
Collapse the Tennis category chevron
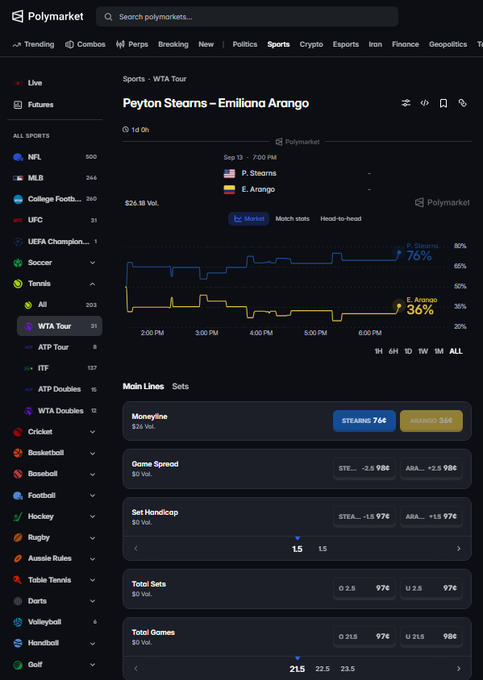92,284
